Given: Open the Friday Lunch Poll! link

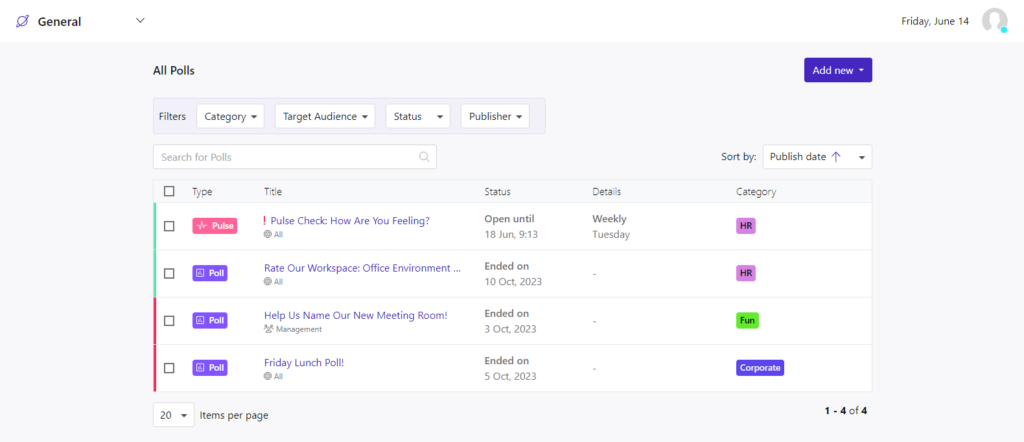Looking at the screenshot, I should [x=304, y=362].
